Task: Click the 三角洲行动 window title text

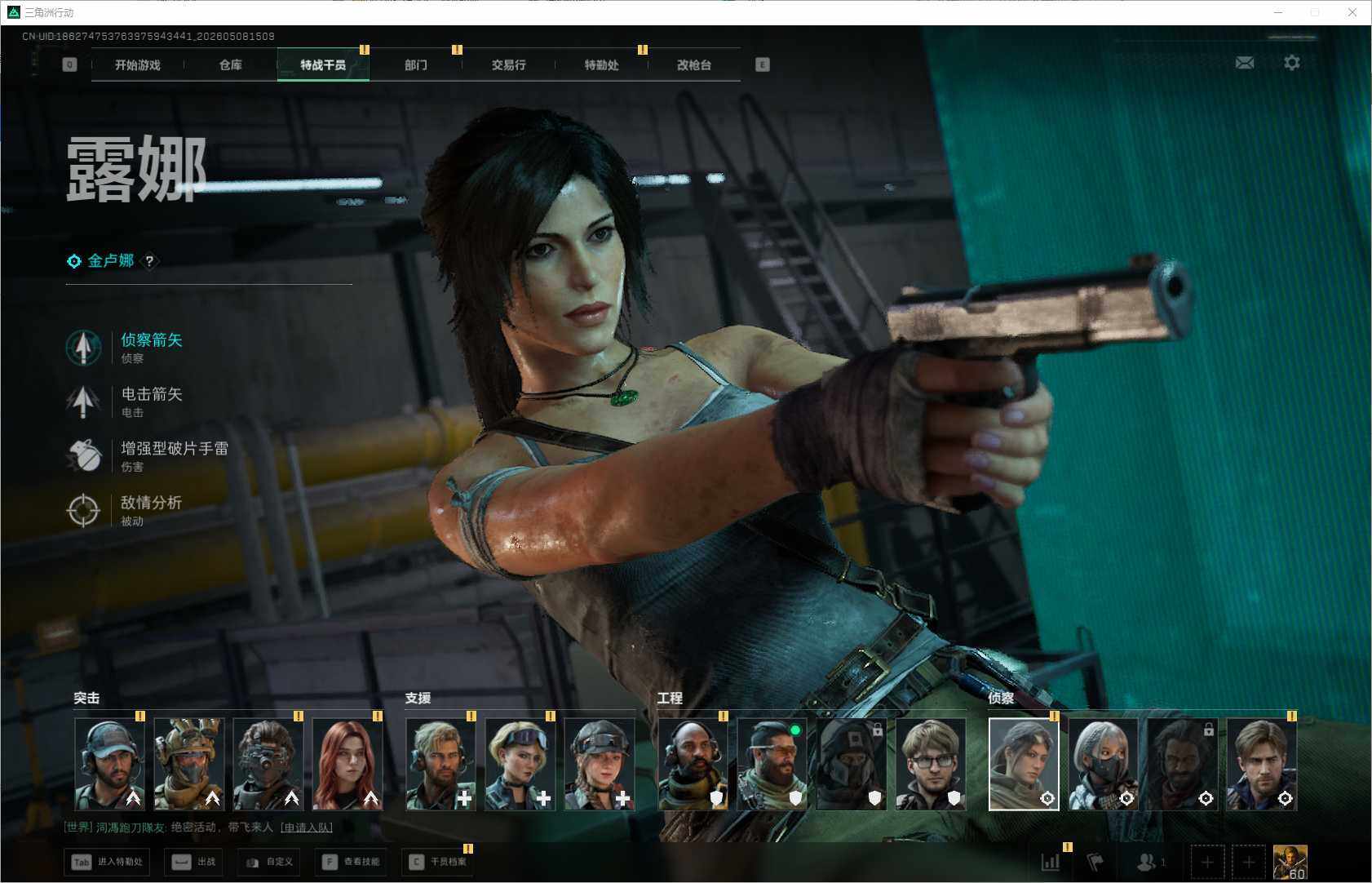Action: tap(49, 13)
